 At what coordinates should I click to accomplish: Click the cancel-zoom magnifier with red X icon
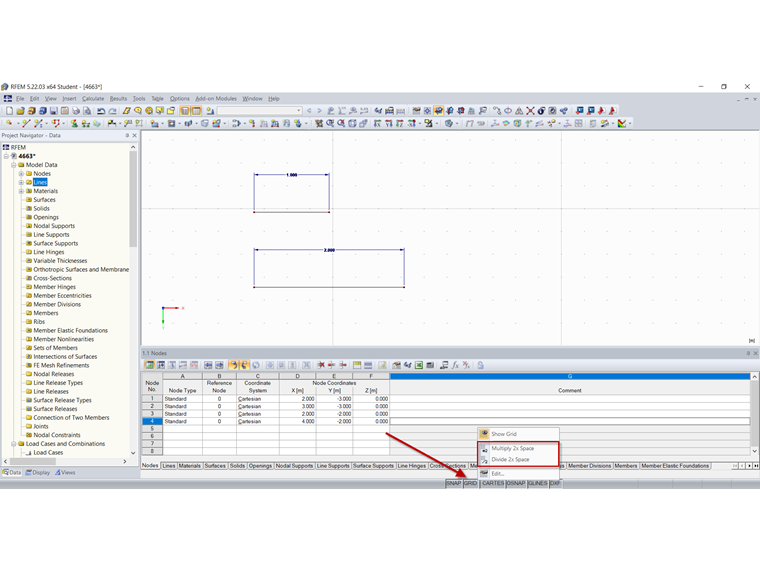pyautogui.click(x=341, y=124)
